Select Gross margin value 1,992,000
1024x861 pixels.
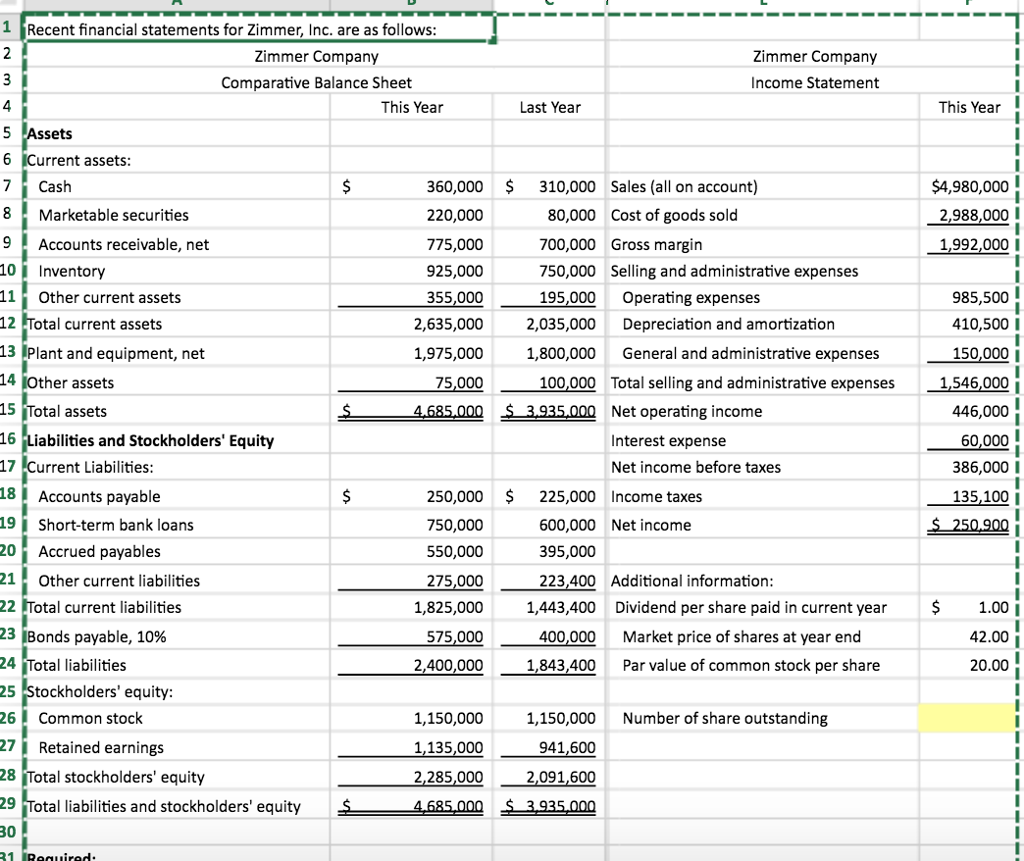coord(974,244)
